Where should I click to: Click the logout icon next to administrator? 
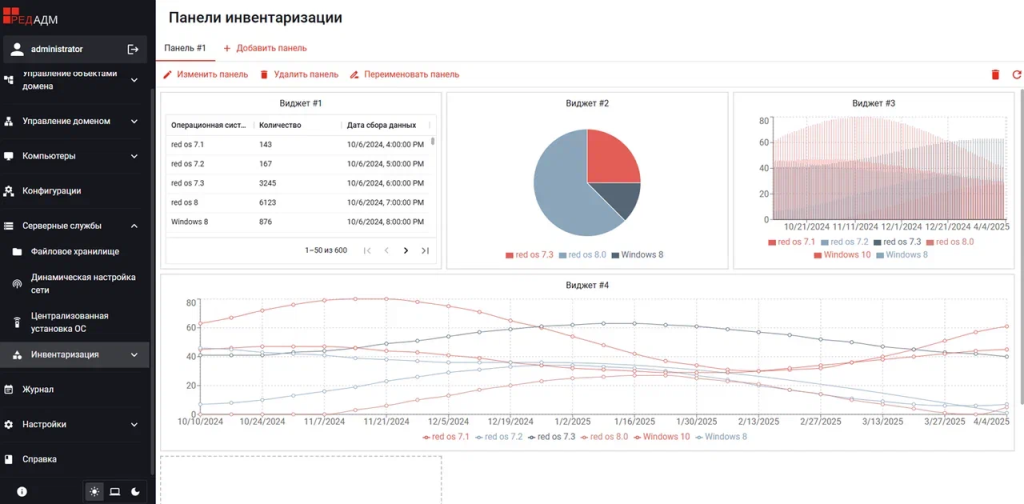[x=133, y=49]
